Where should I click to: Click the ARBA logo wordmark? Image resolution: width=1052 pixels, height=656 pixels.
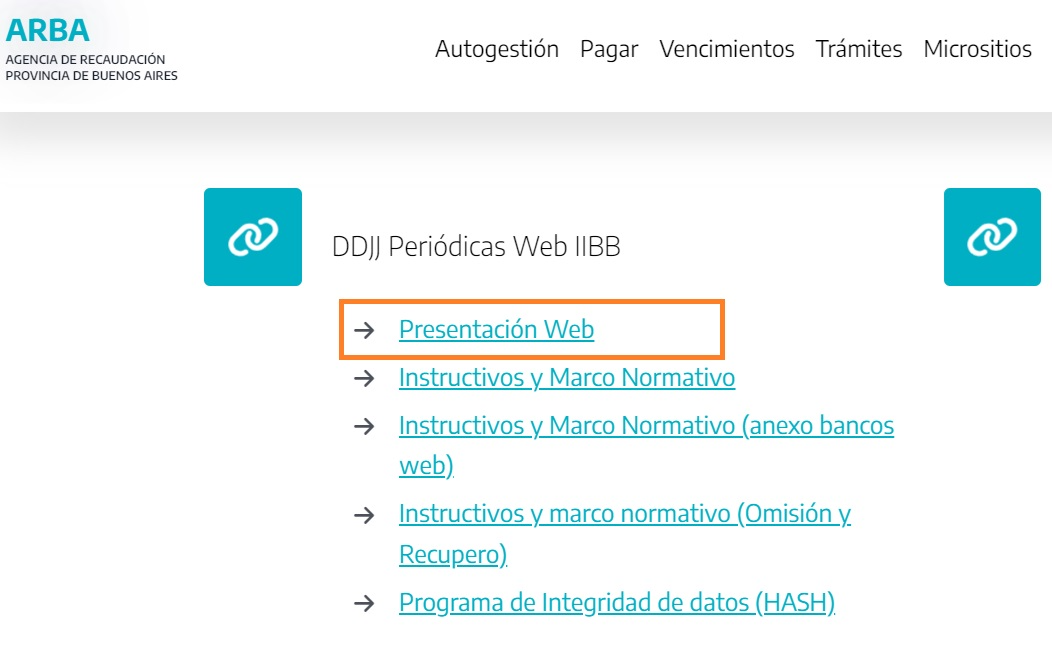tap(48, 30)
